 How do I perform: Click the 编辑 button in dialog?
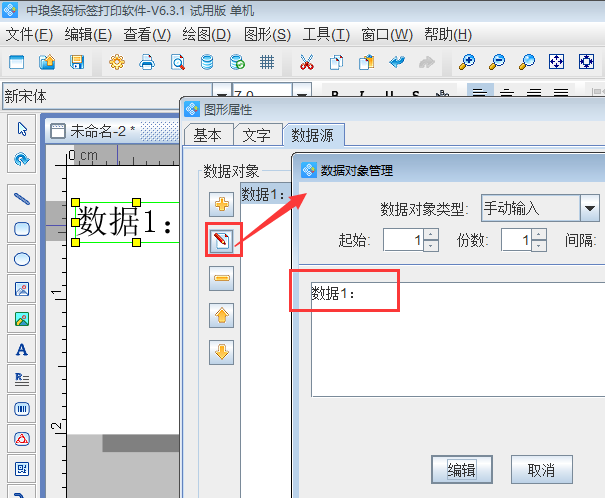pyautogui.click(x=461, y=469)
